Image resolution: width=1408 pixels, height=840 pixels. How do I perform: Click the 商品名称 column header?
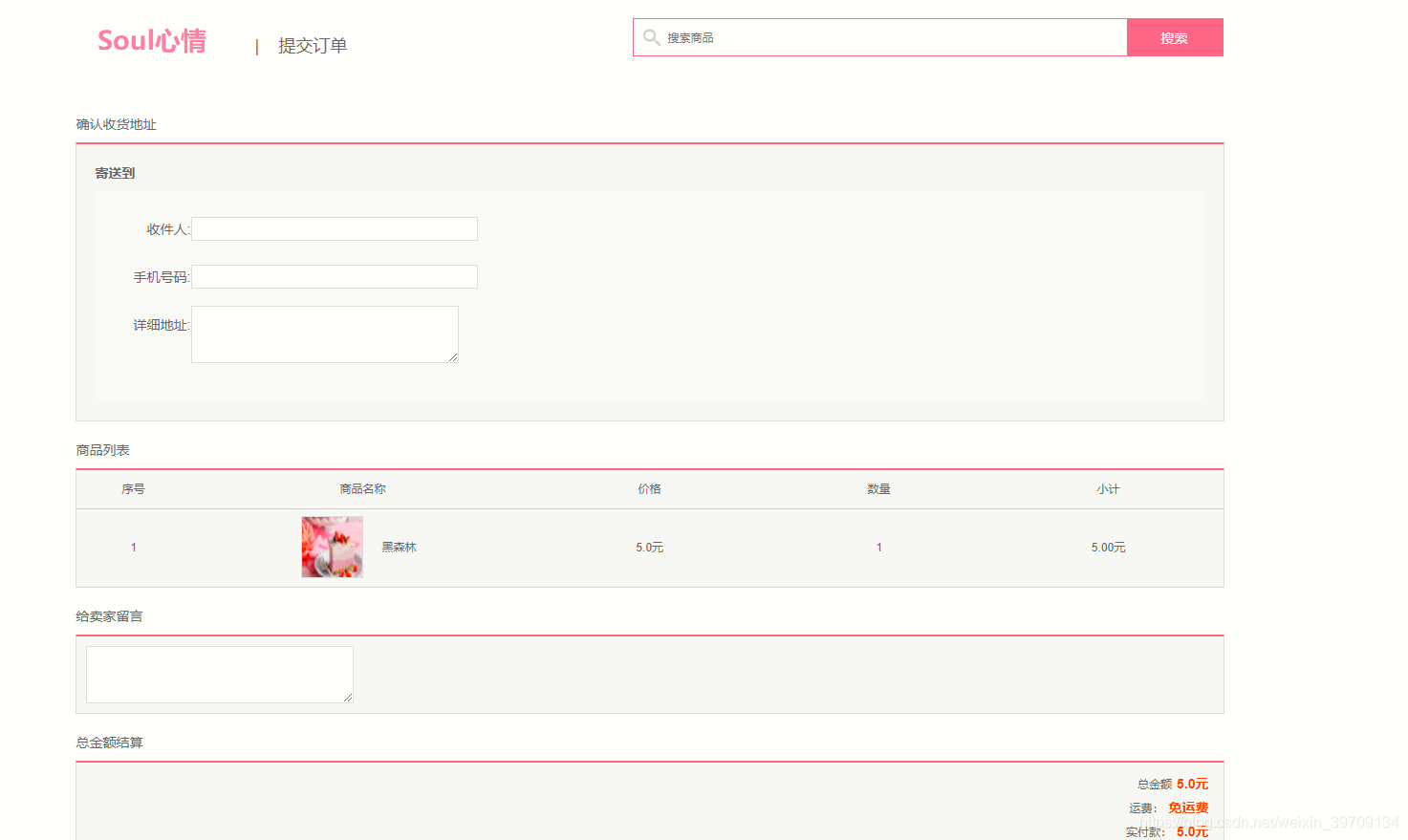coord(363,489)
